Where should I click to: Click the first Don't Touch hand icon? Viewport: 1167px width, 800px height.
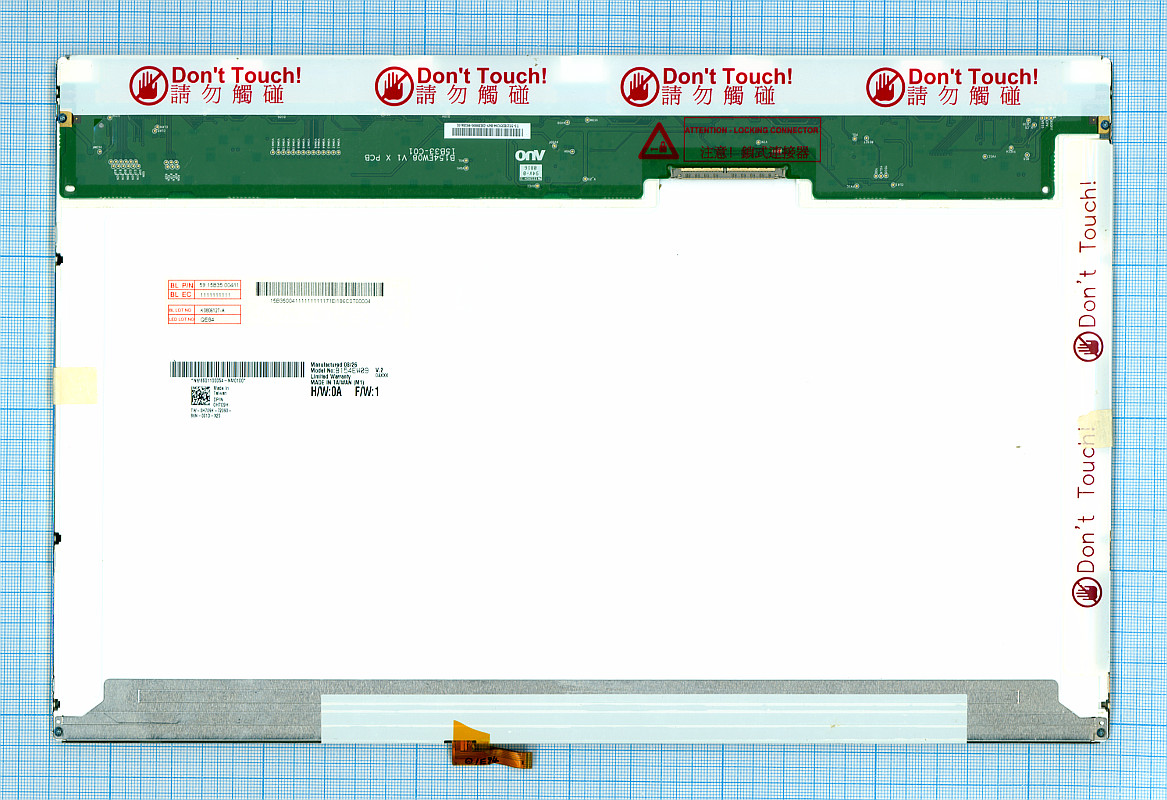(148, 86)
